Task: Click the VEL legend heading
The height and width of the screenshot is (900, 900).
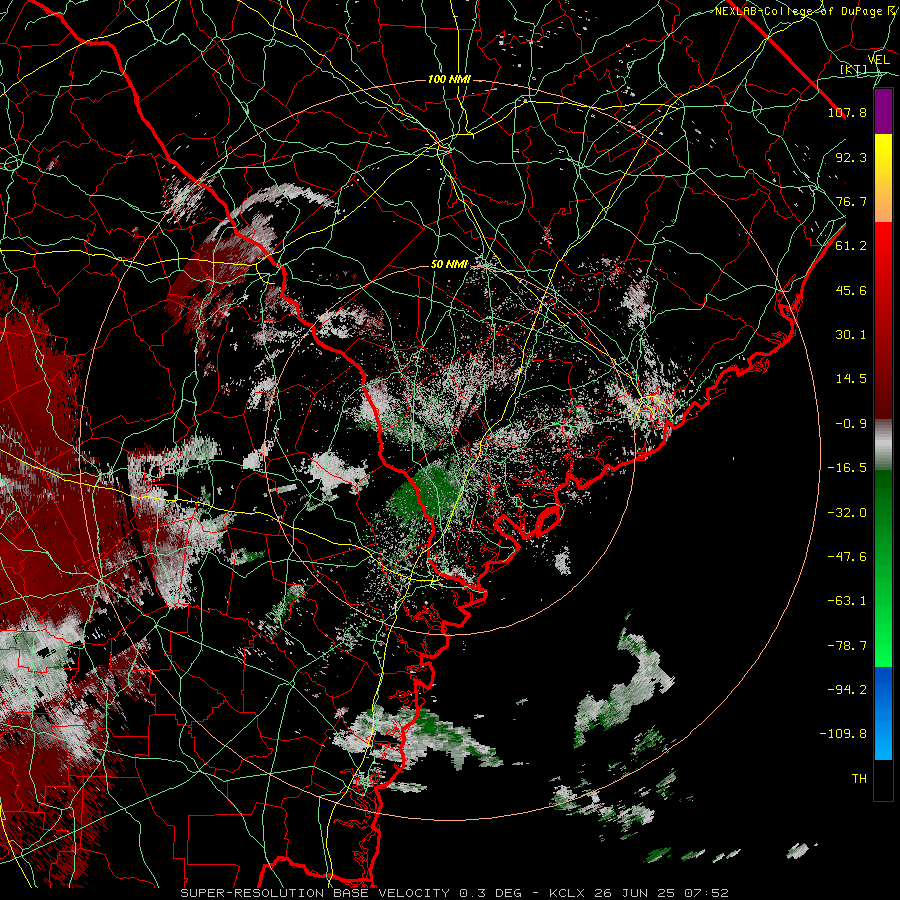Action: (x=878, y=60)
